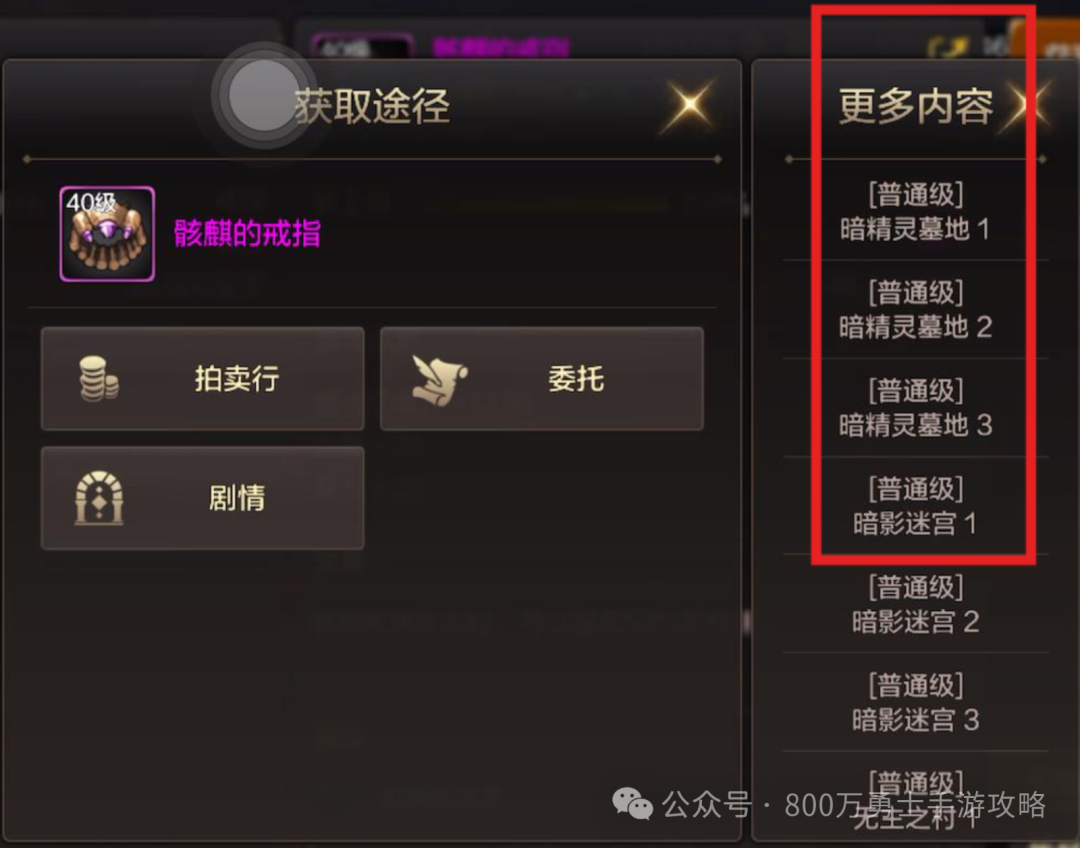This screenshot has height=848, width=1080.
Task: Click the quill scroll commission icon
Action: (x=439, y=379)
